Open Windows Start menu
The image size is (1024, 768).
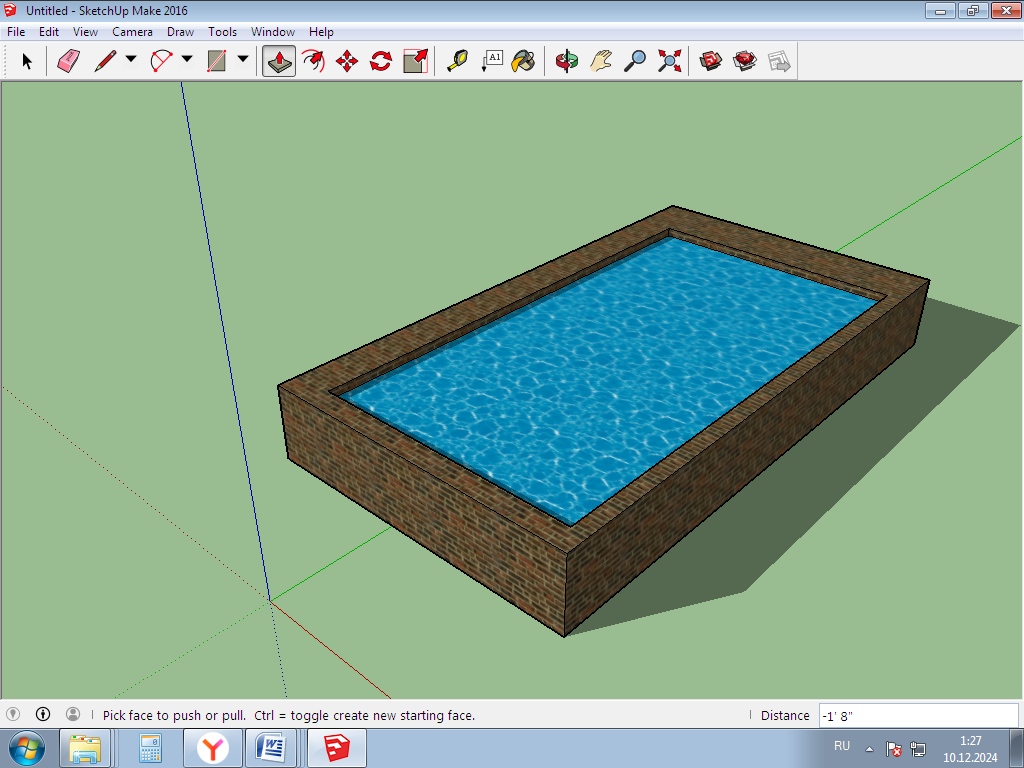26,747
